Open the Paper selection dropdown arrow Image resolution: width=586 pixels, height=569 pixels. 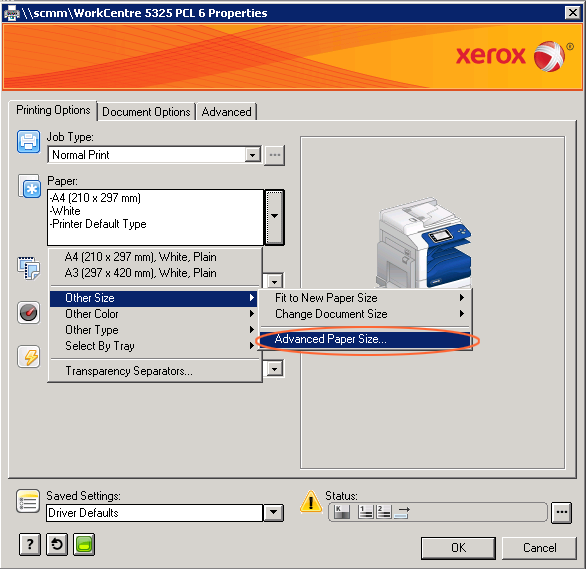pyautogui.click(x=275, y=217)
